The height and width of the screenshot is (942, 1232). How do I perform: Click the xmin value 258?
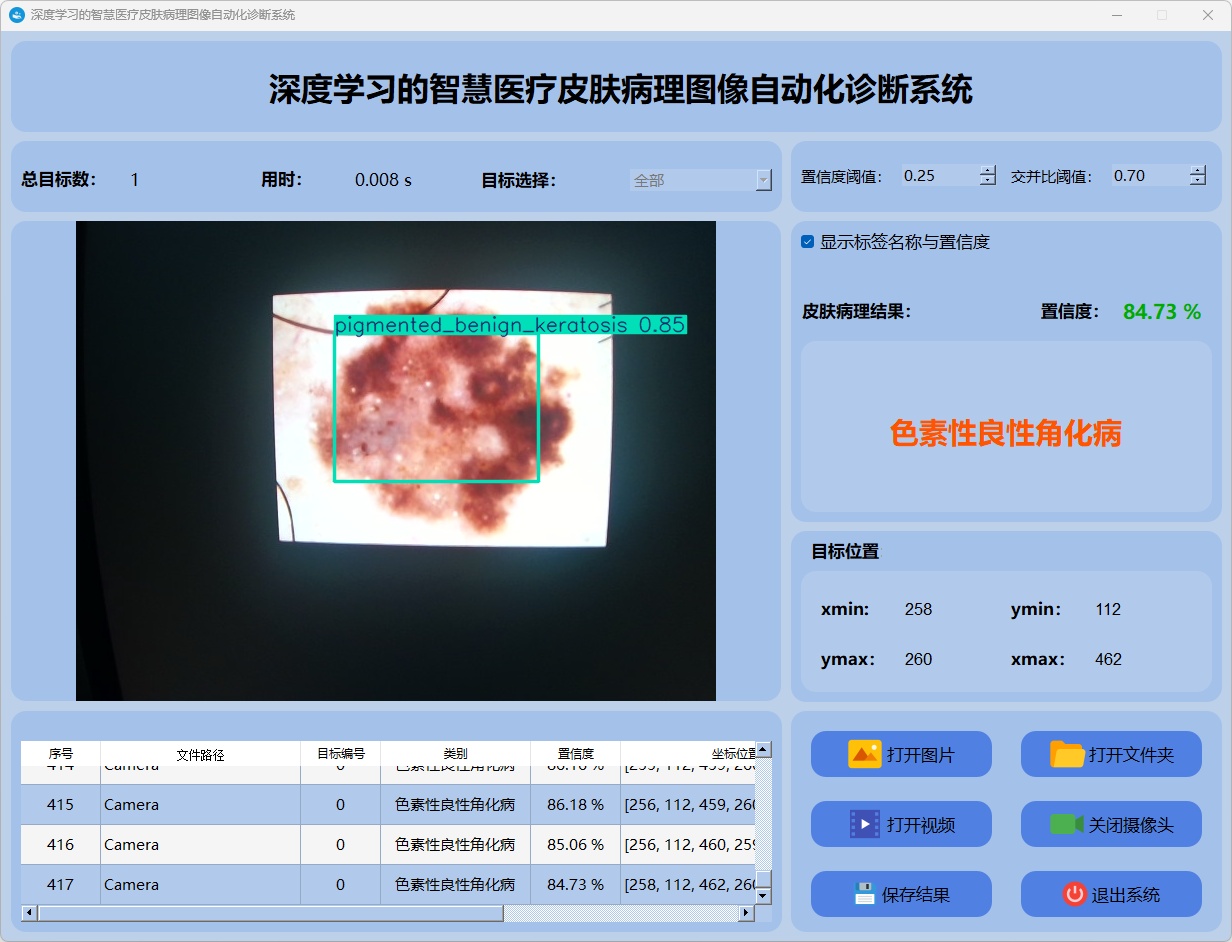pos(918,609)
